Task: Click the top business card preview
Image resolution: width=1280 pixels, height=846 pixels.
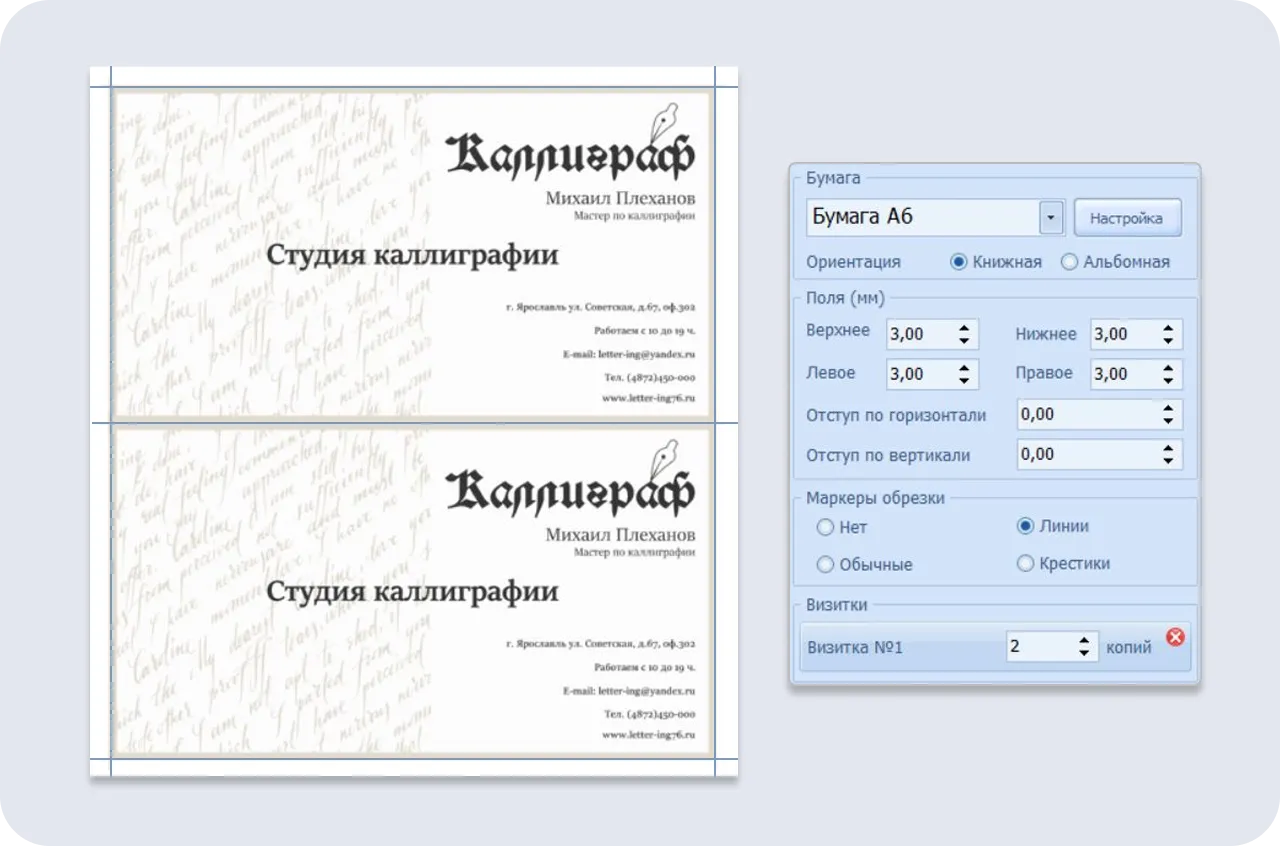Action: pos(412,255)
